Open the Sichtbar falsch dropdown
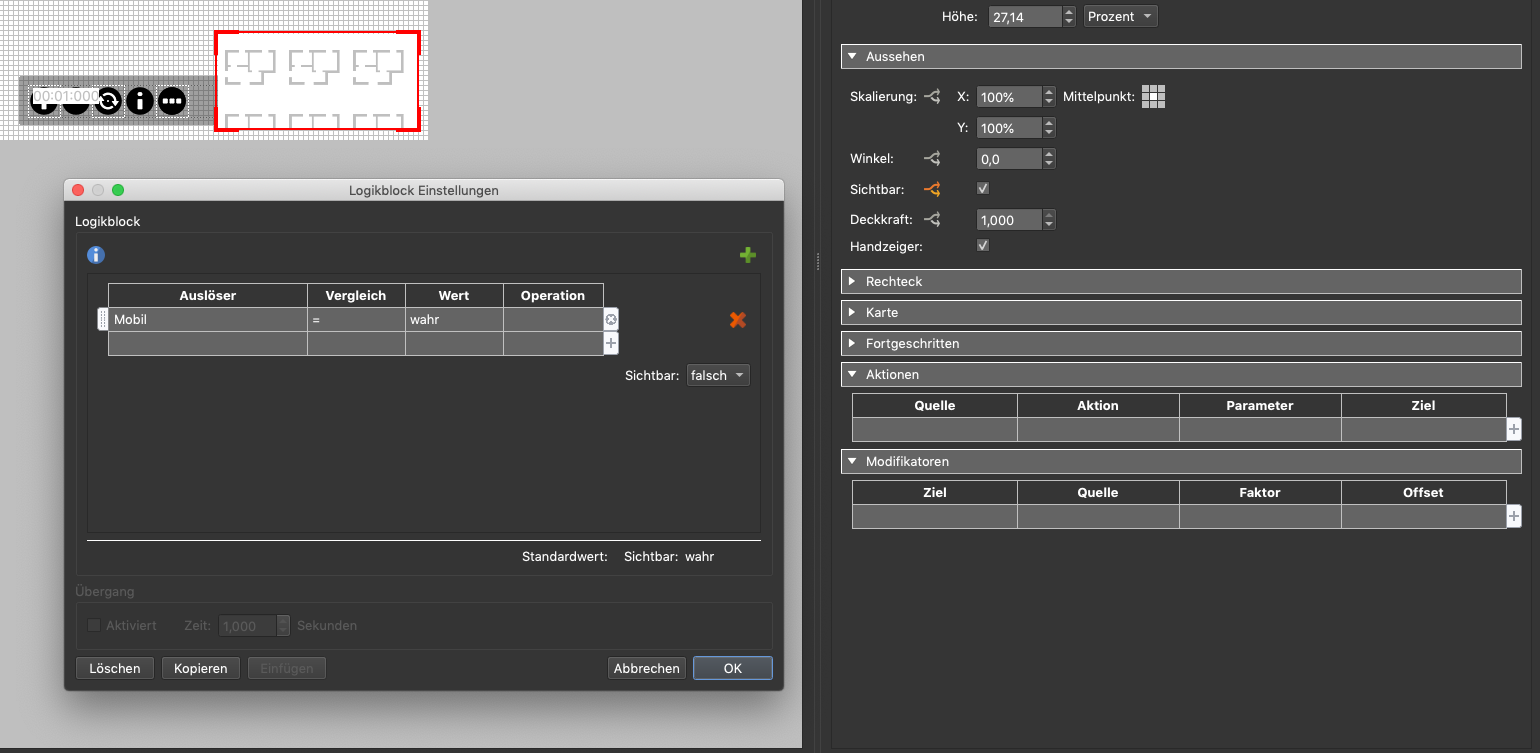1540x753 pixels. 718,375
